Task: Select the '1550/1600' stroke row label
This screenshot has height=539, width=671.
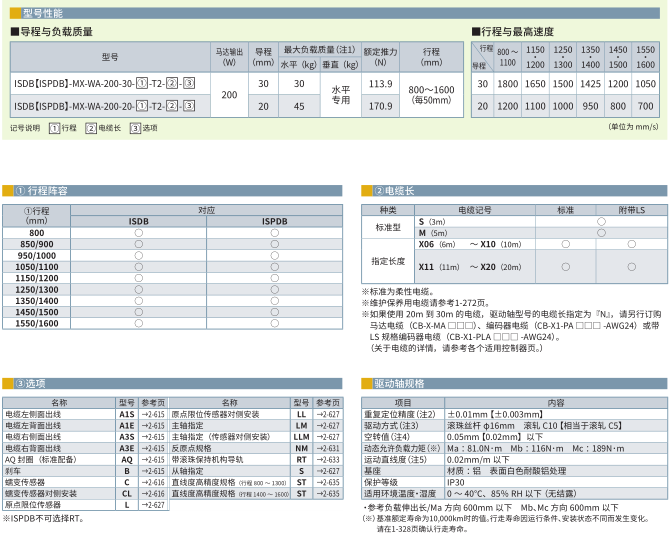Action: [x=37, y=323]
